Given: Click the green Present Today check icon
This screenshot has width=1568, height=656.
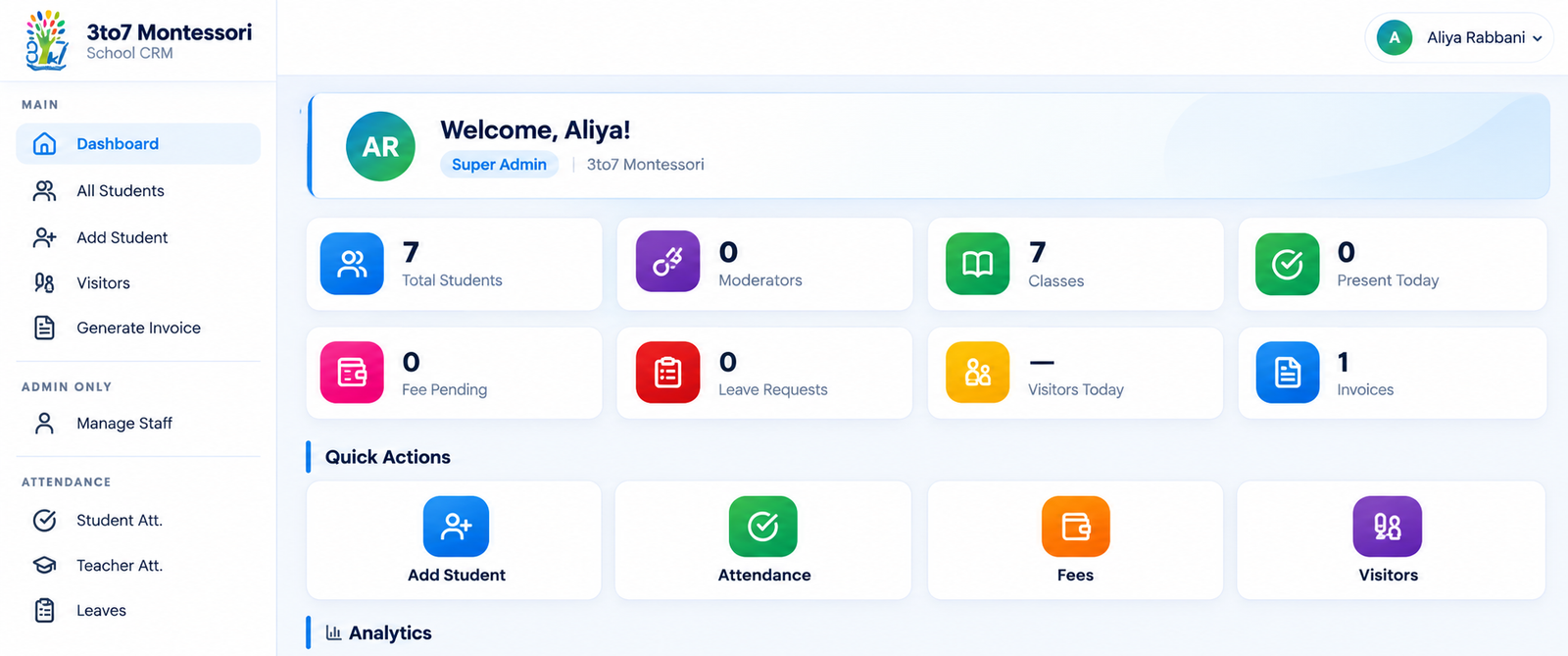Looking at the screenshot, I should pyautogui.click(x=1287, y=264).
